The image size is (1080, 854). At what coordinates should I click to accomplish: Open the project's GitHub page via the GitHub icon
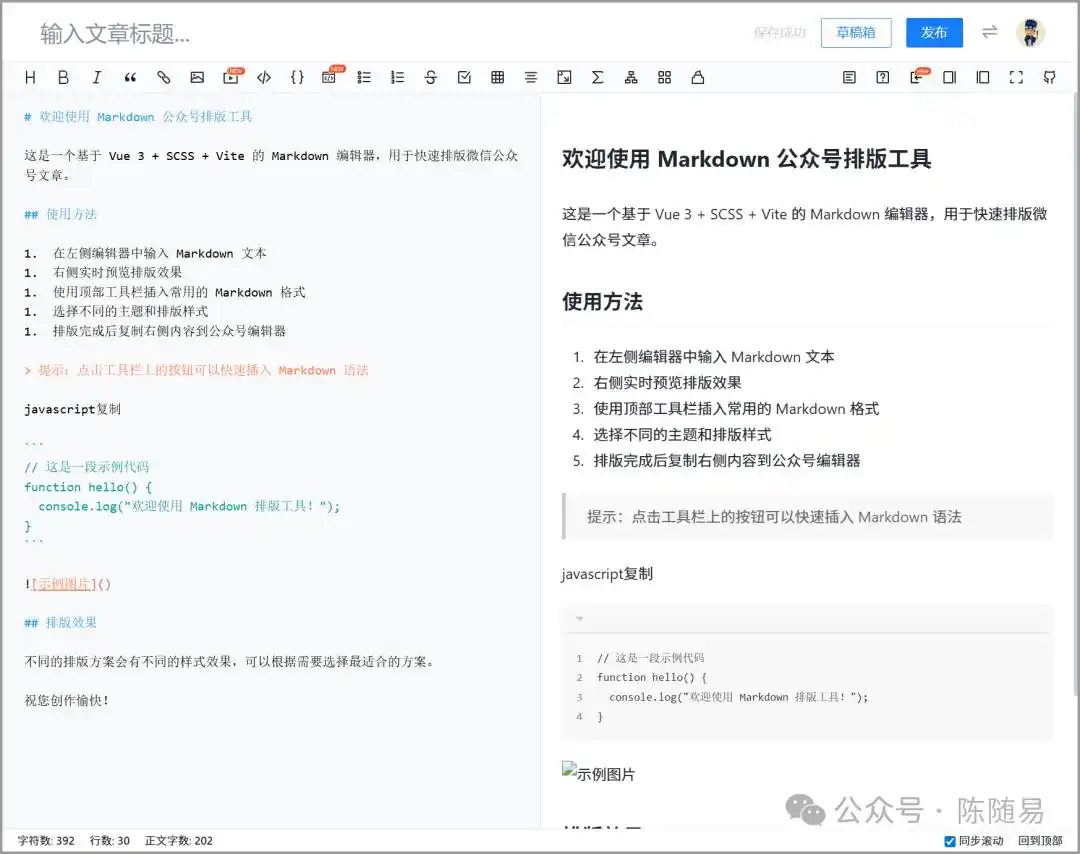(1049, 77)
